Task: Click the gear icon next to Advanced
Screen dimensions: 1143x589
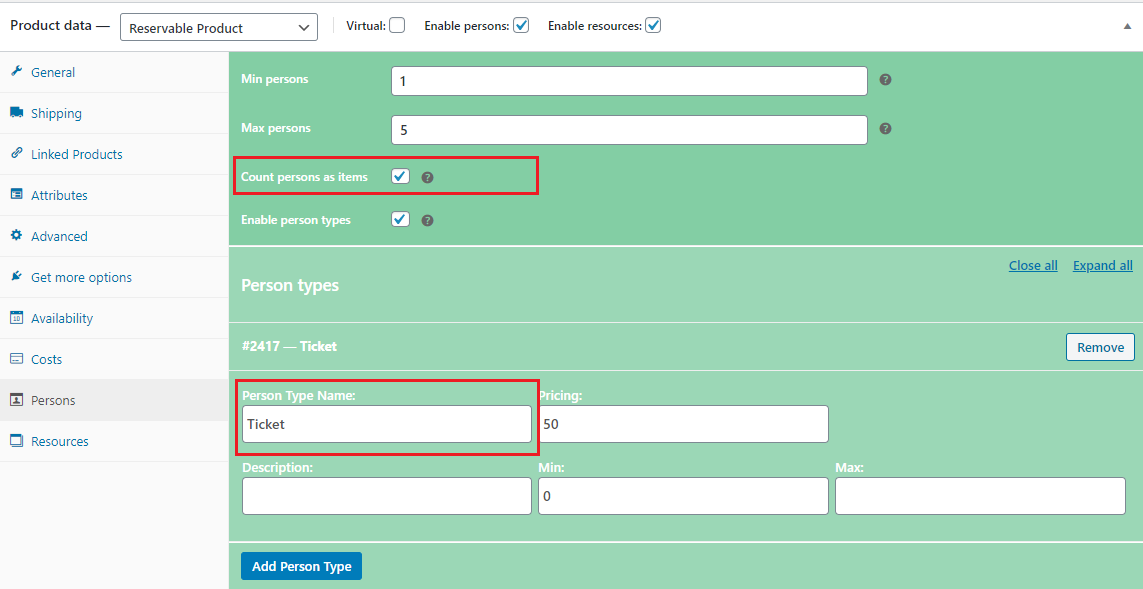Action: pos(16,236)
